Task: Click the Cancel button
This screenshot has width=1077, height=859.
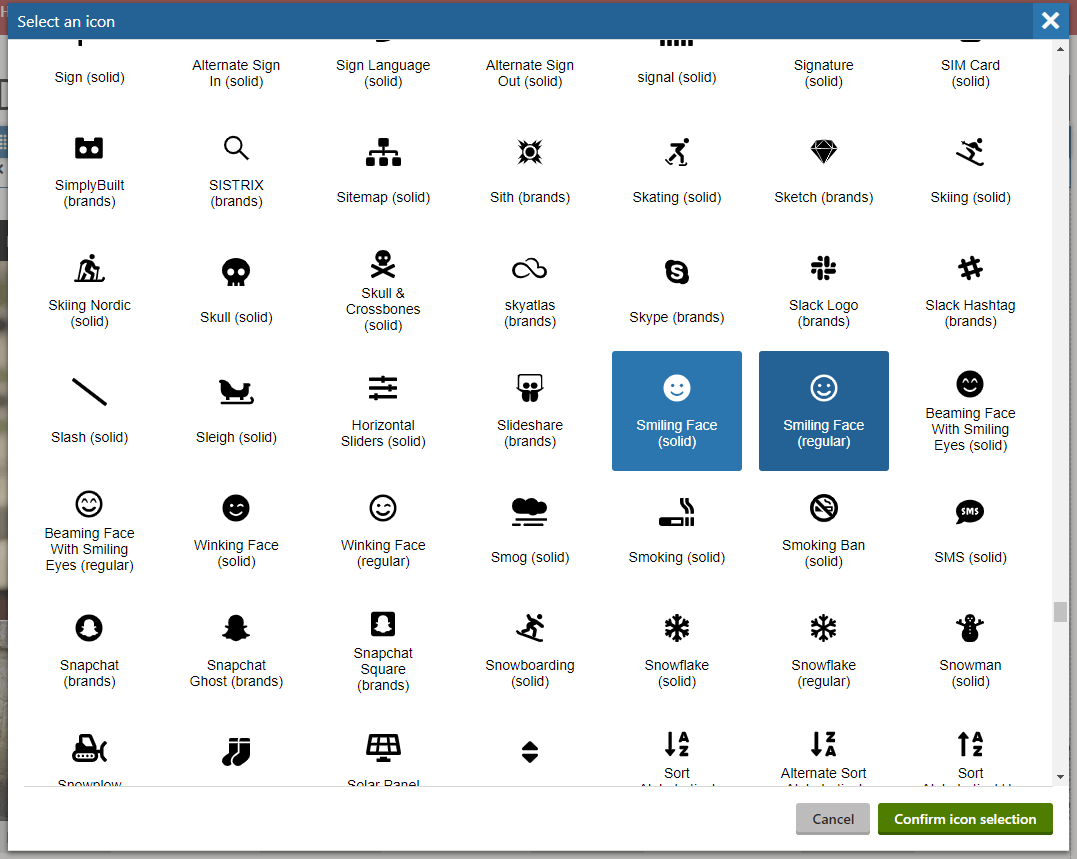Action: click(832, 818)
